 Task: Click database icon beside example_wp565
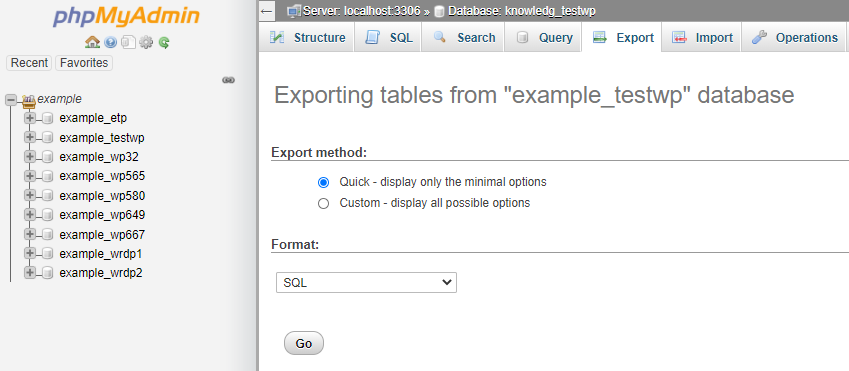click(48, 177)
